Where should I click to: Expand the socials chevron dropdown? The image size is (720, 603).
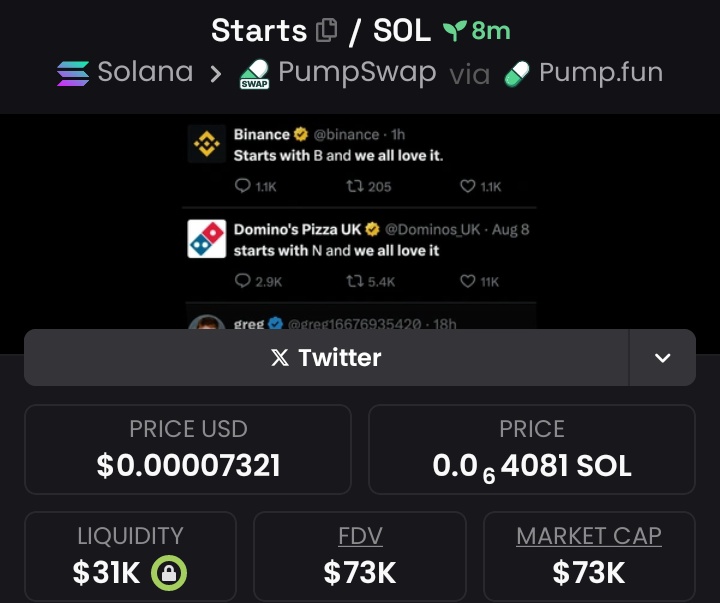click(x=662, y=357)
